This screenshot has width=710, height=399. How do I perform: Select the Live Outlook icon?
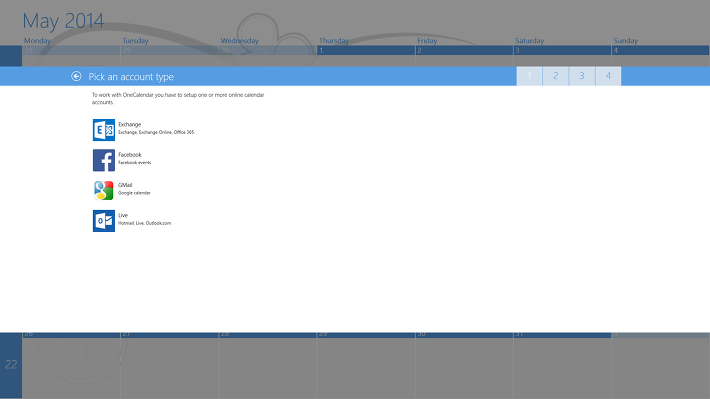pyautogui.click(x=104, y=221)
